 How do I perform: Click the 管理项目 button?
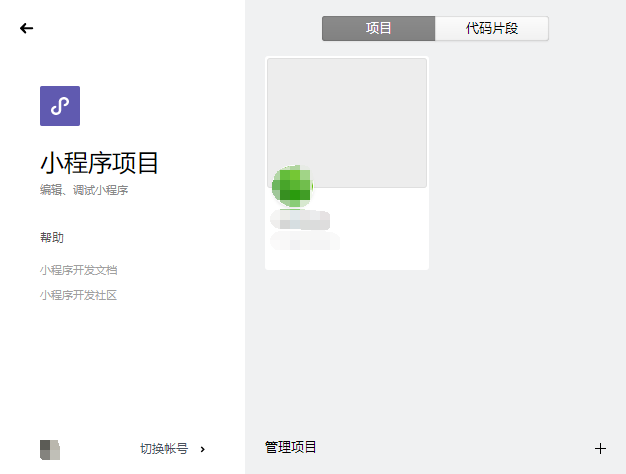[291, 447]
